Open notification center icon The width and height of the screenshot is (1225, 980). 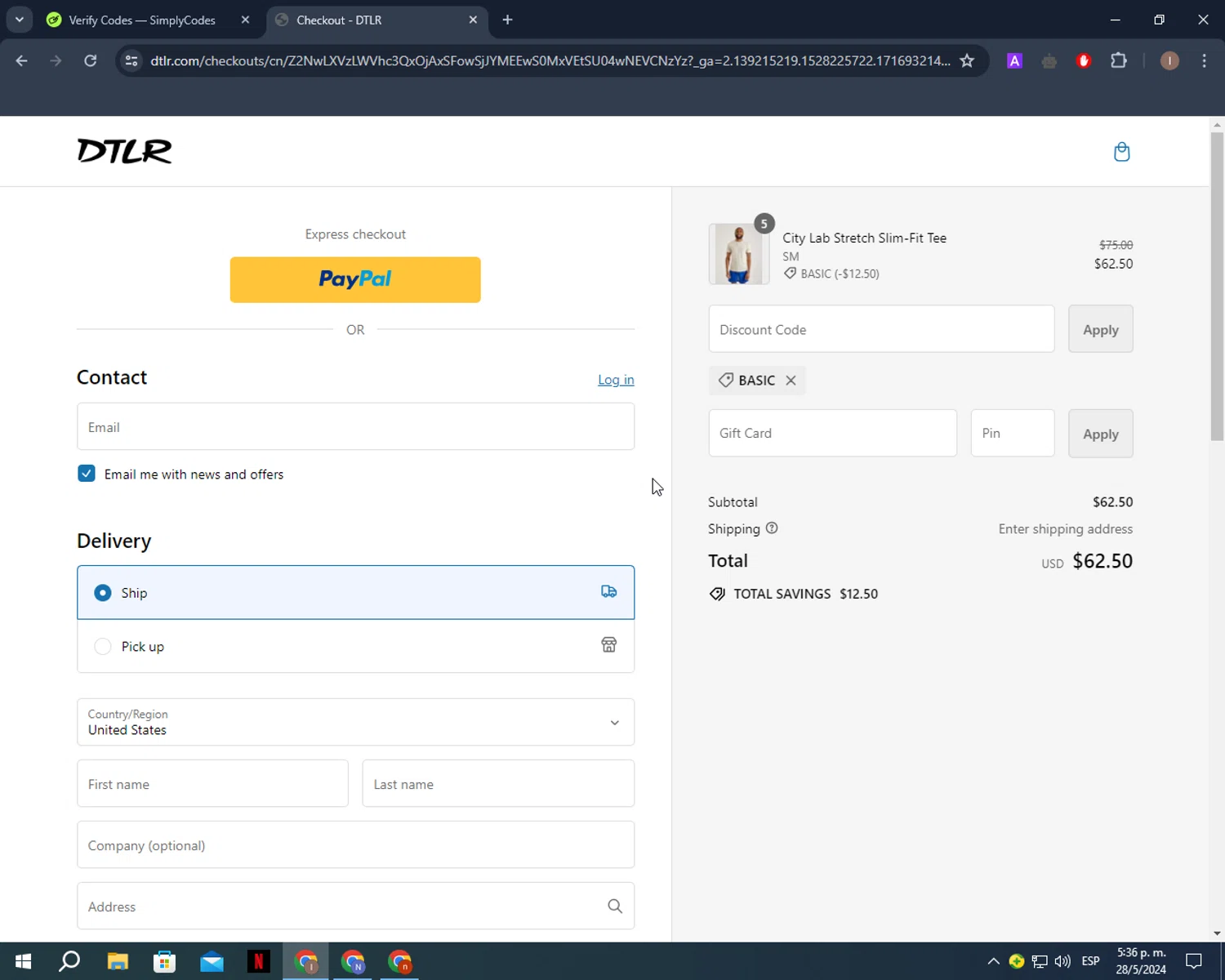tap(1194, 961)
